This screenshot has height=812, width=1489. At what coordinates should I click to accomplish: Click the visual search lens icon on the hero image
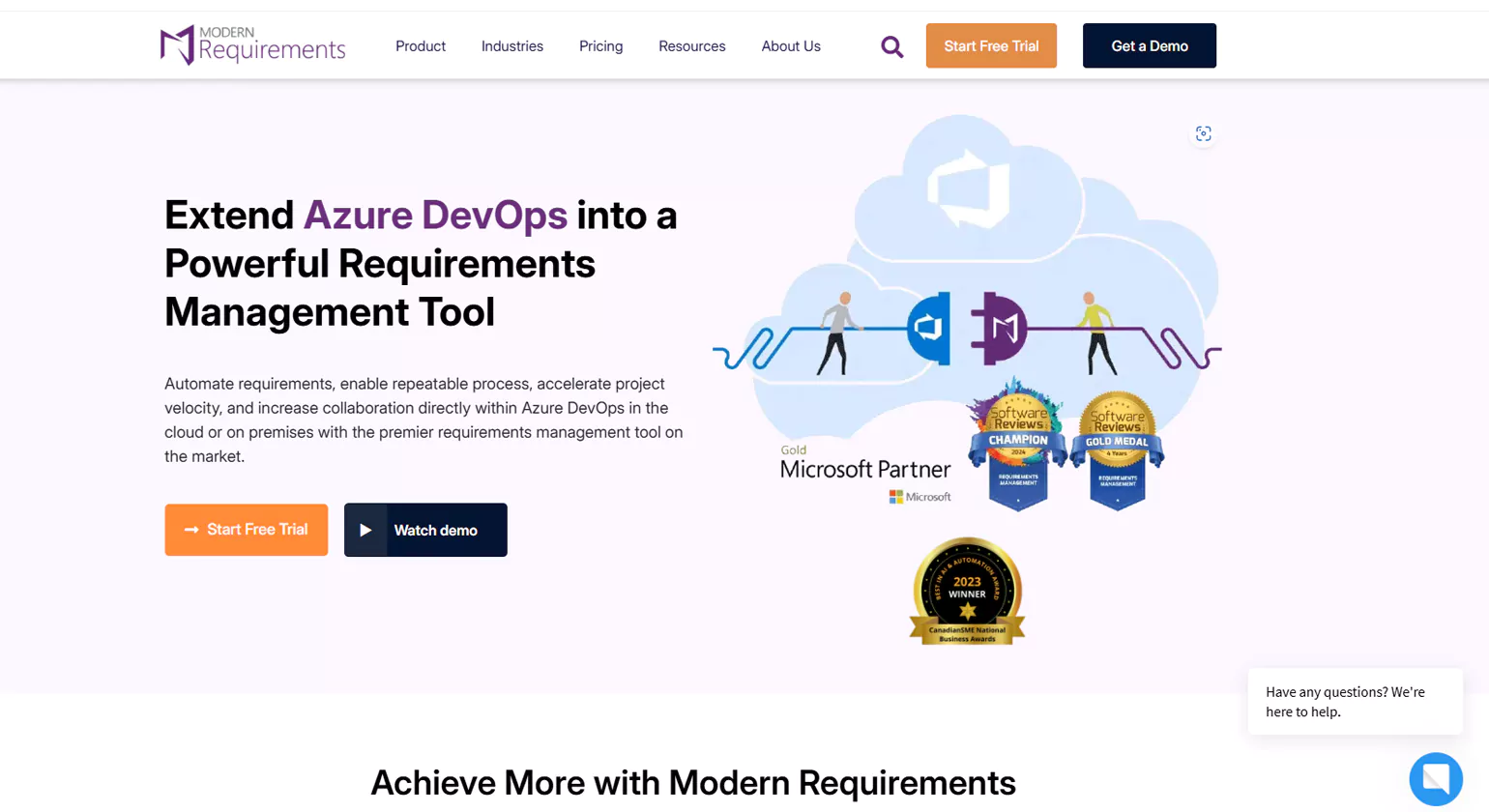click(1203, 133)
